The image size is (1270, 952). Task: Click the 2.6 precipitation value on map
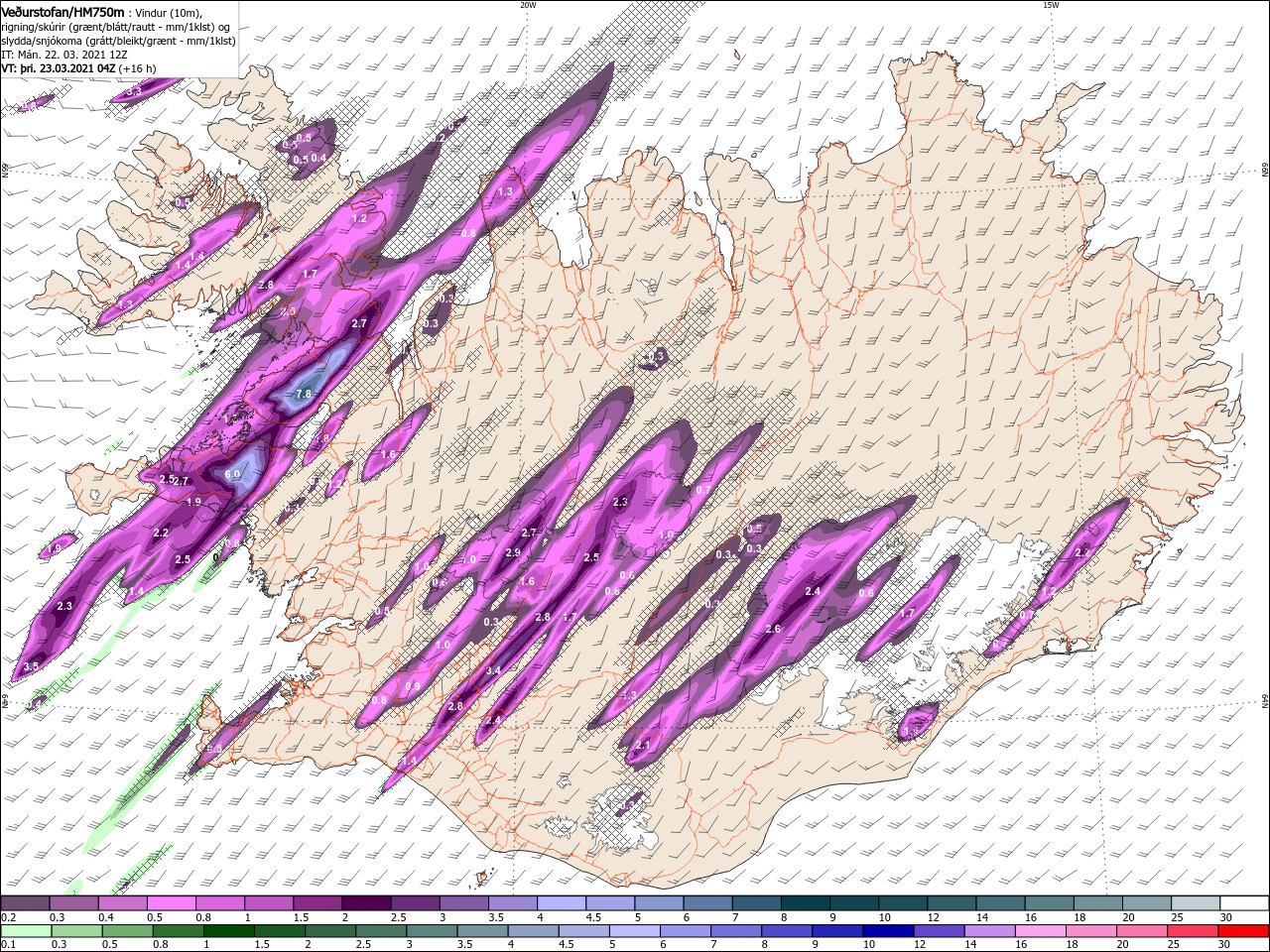point(774,629)
